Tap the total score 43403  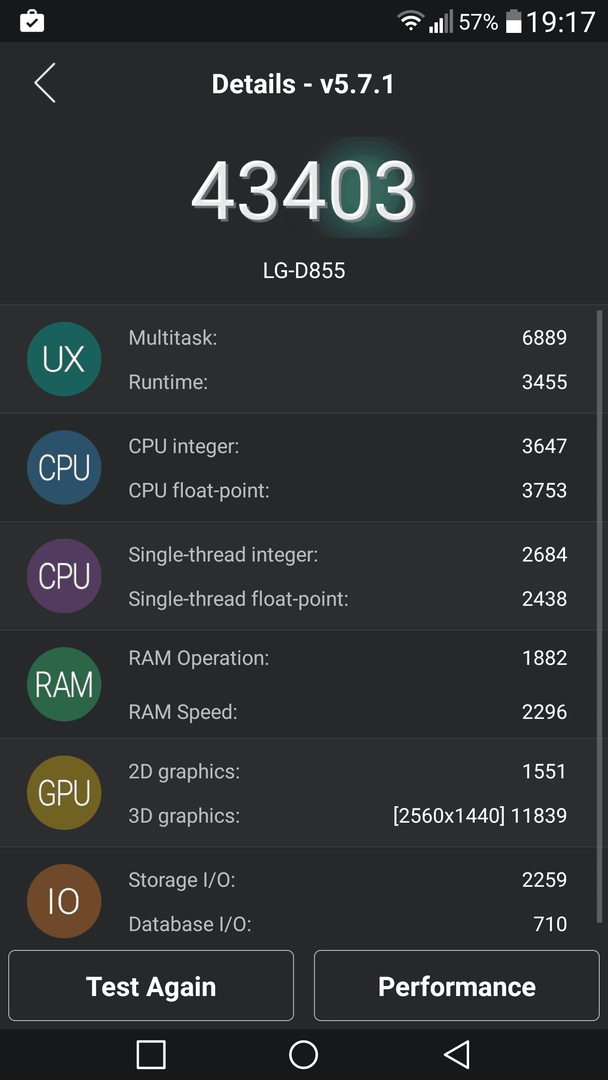pyautogui.click(x=304, y=191)
